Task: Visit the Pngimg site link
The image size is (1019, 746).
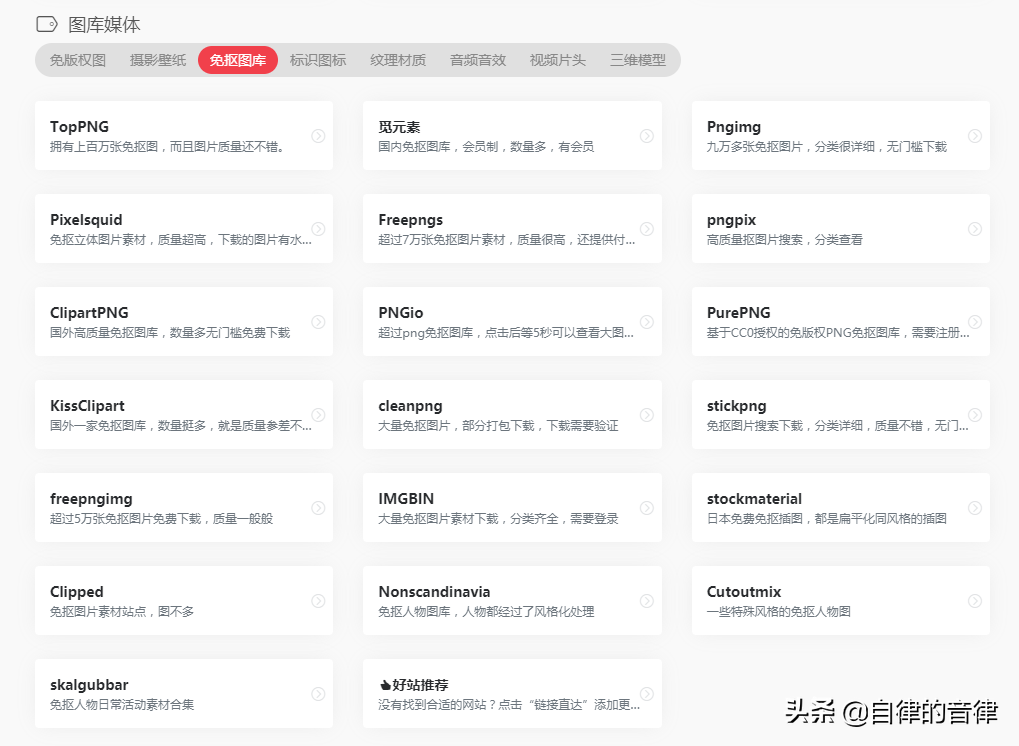Action: pyautogui.click(x=734, y=127)
